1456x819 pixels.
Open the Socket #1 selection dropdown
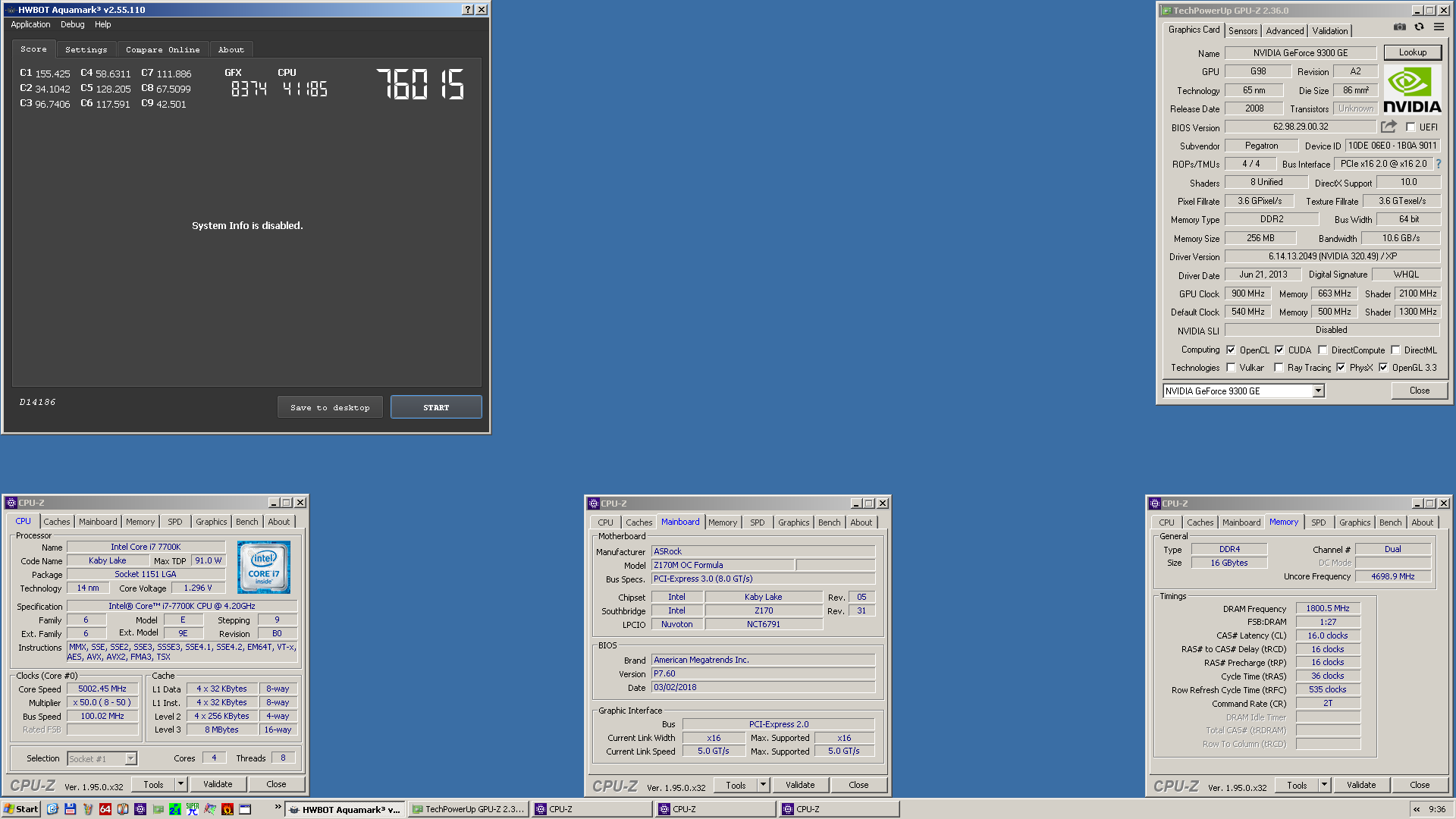(x=130, y=758)
